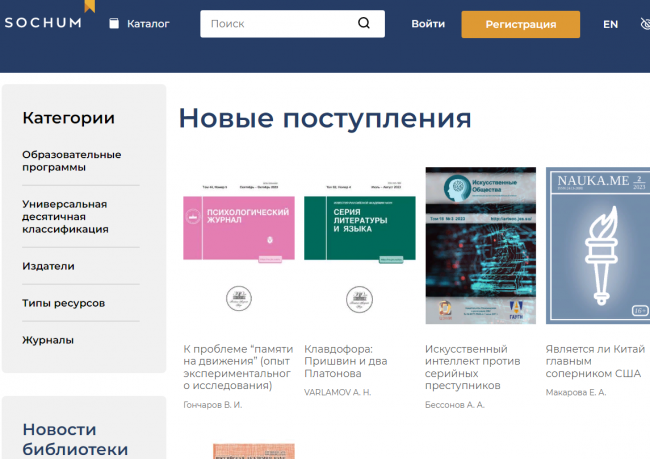
Task: Open the Каталог menu
Action: tap(148, 24)
